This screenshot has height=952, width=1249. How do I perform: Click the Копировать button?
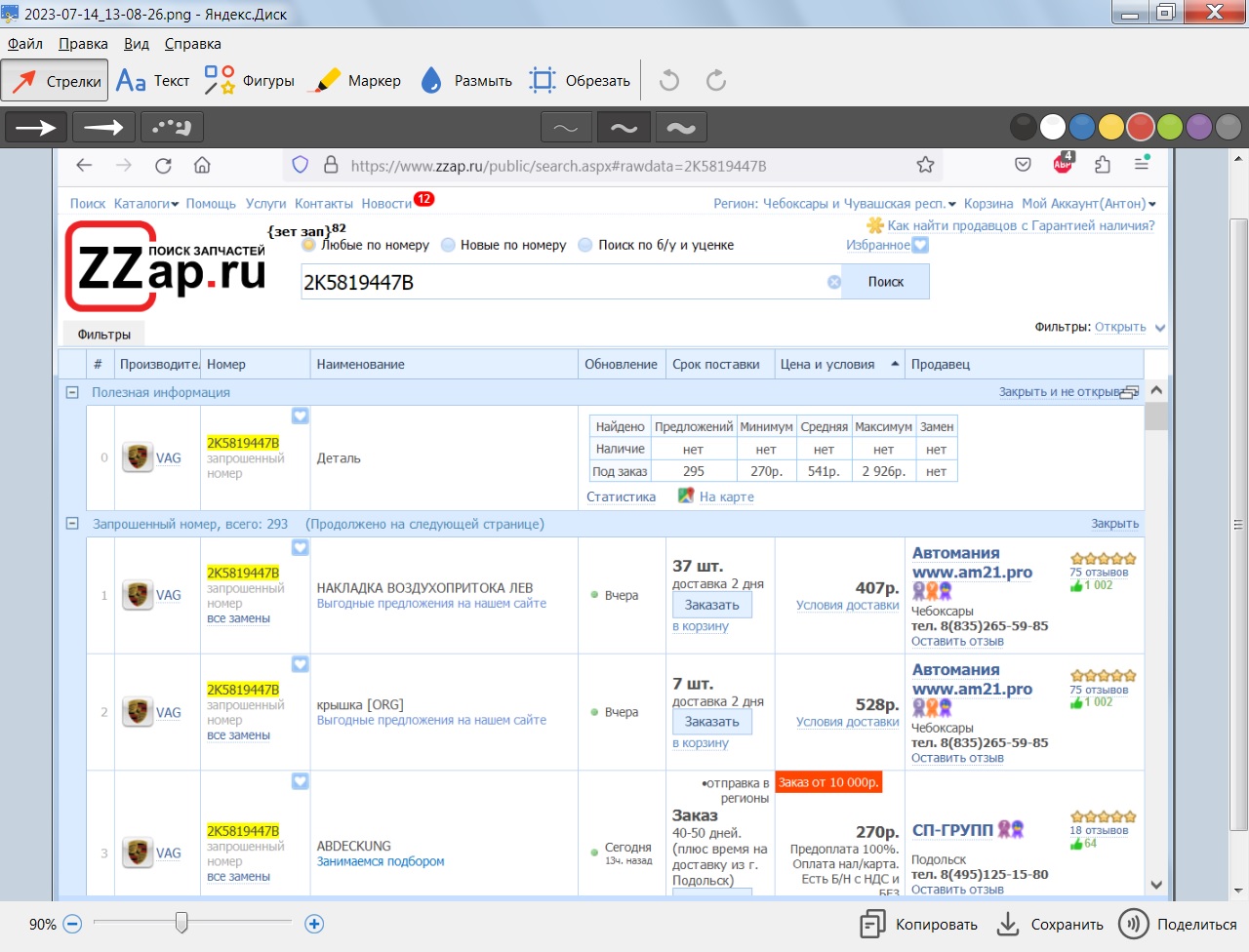(x=918, y=924)
